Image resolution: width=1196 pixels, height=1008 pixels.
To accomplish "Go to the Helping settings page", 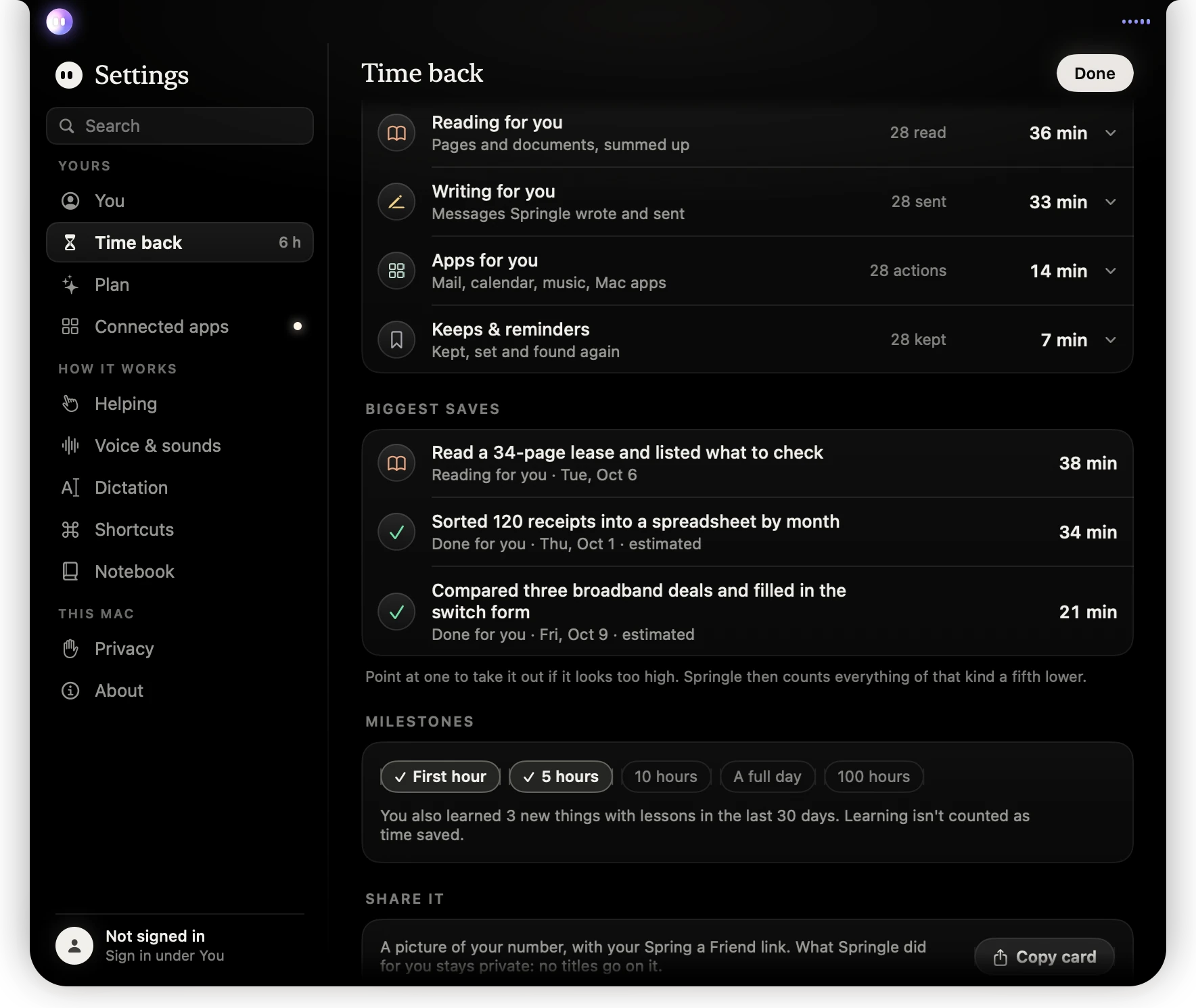I will (180, 404).
